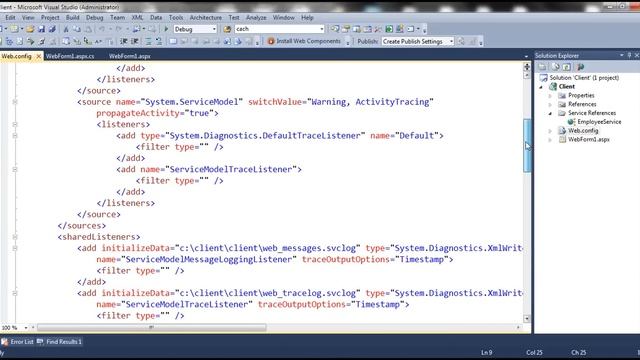Click last icon in Solution Explorer toolbar
Screen dimensions: 640x360
[580, 67]
